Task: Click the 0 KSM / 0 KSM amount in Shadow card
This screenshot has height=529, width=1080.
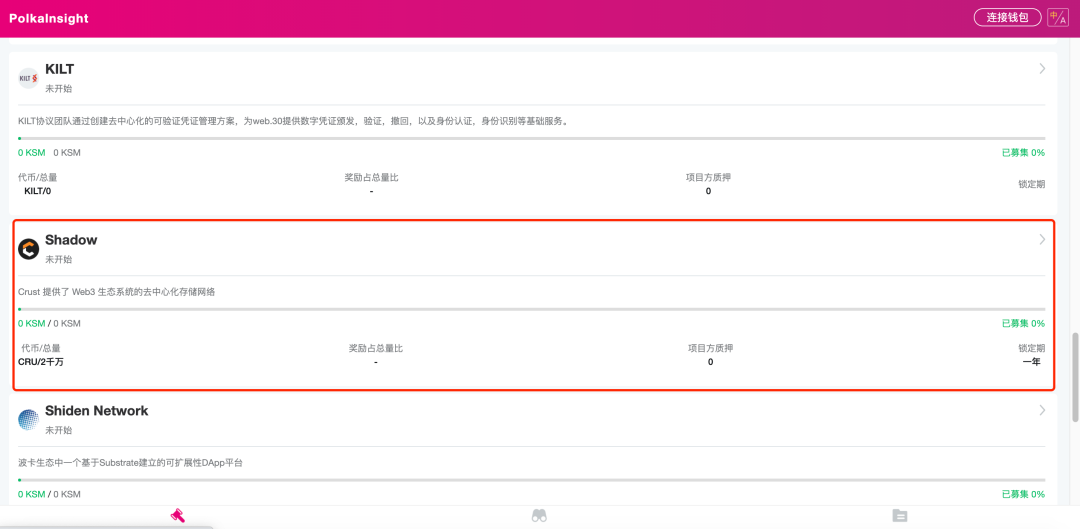Action: click(49, 323)
